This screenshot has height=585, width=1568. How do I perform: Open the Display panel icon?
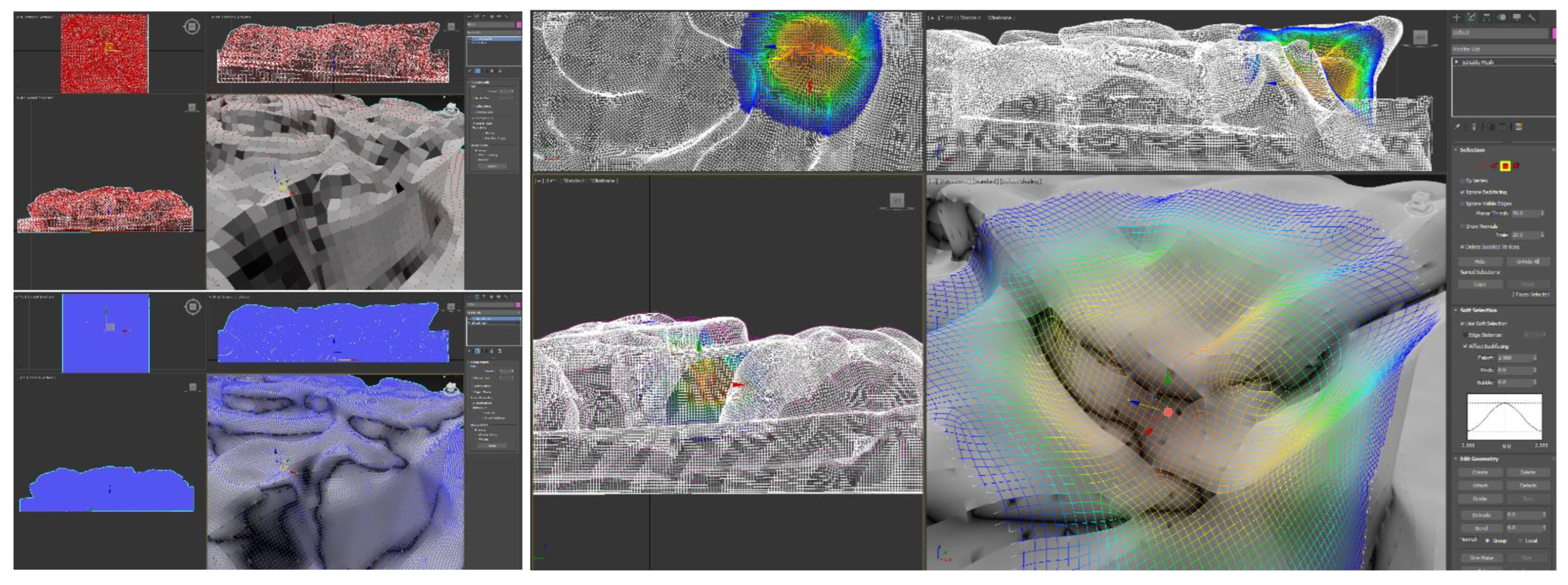(1516, 17)
